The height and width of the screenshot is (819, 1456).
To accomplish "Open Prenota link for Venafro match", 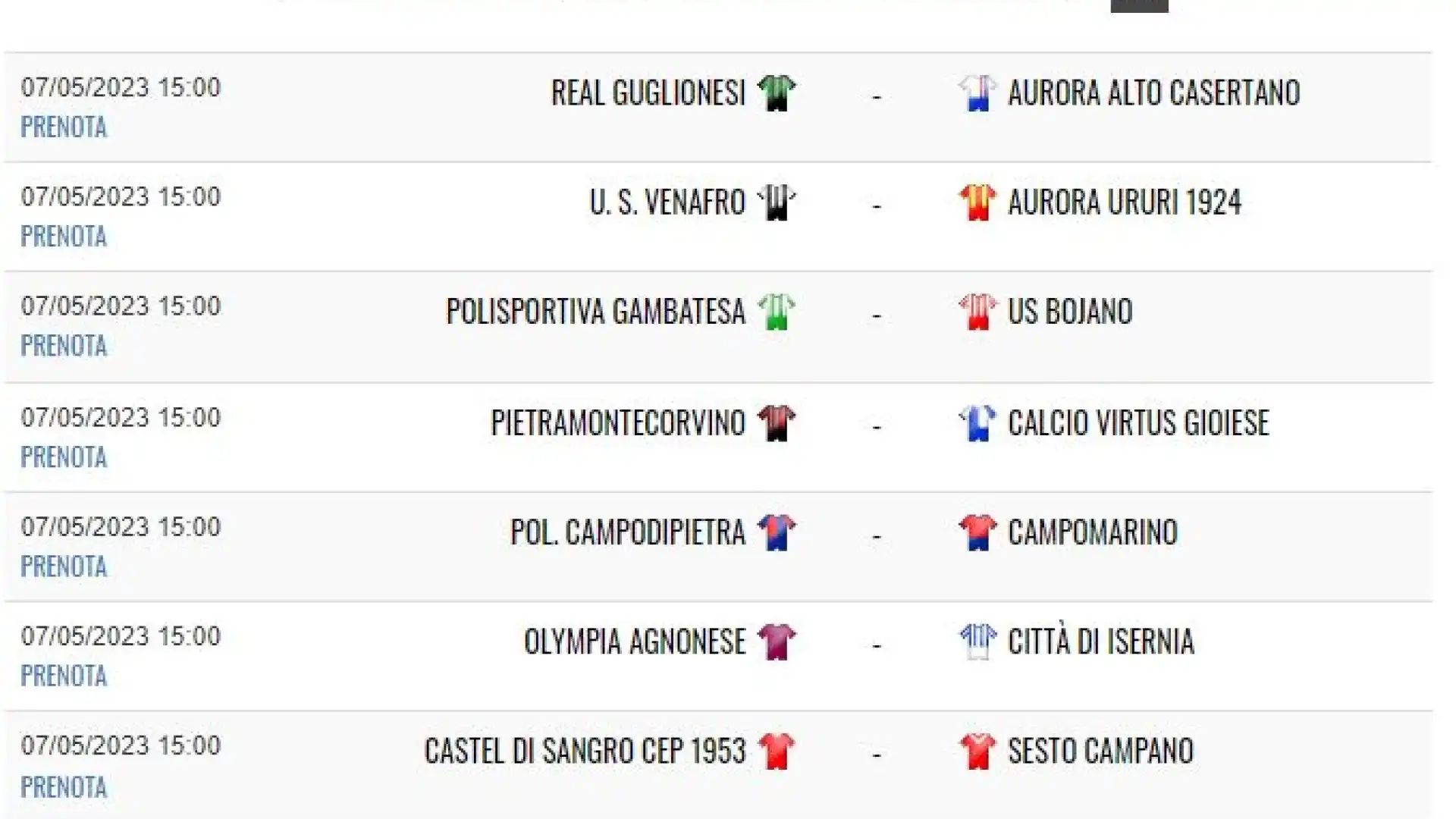I will click(x=64, y=237).
